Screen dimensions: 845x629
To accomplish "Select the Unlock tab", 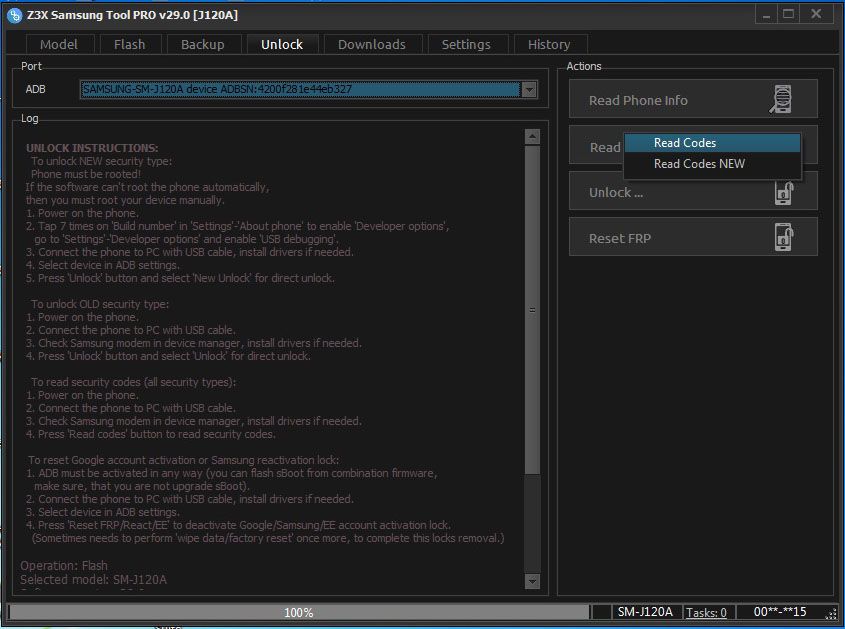I will click(x=282, y=44).
